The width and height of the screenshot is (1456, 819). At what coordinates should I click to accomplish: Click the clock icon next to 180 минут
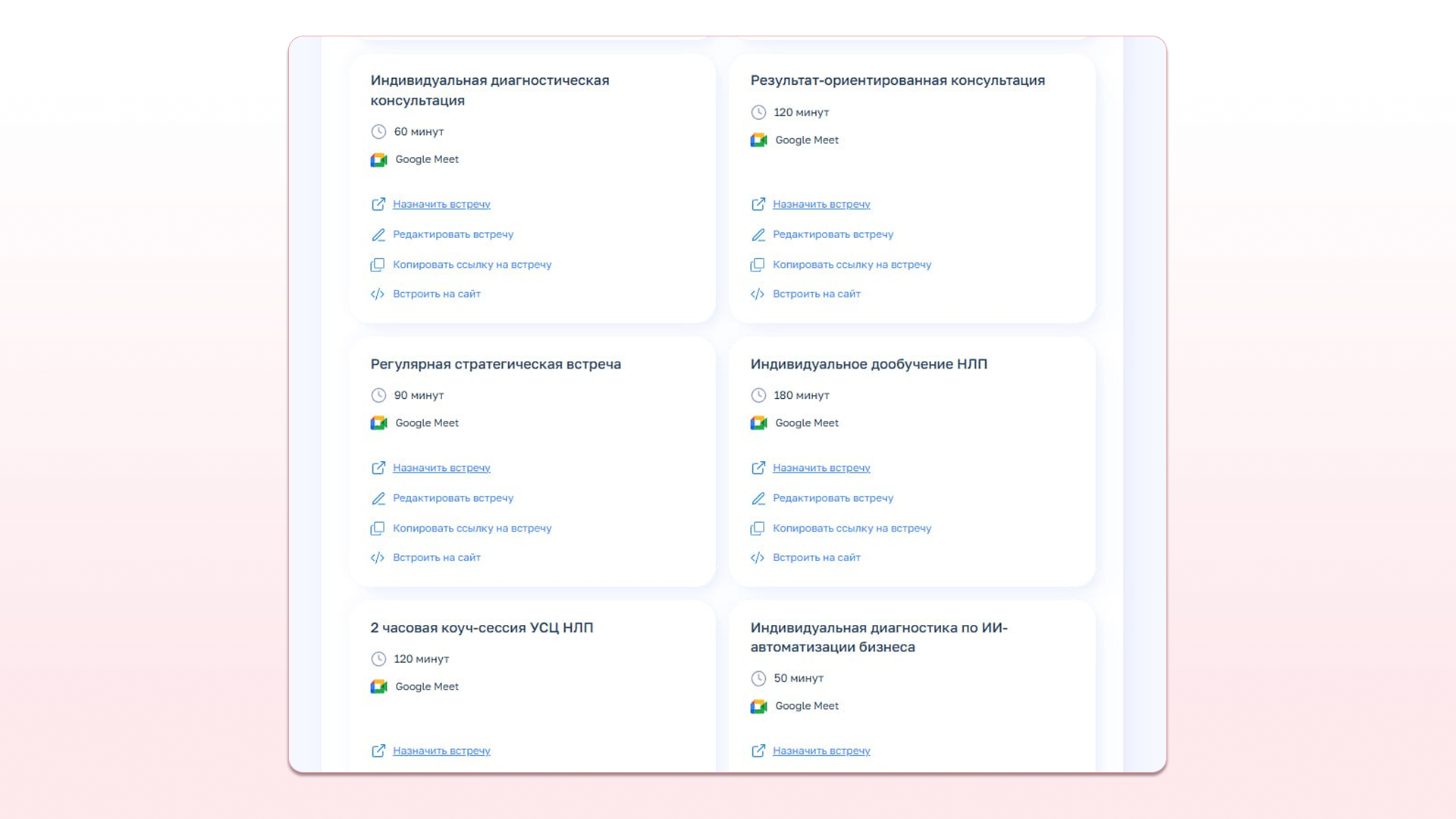tap(758, 396)
